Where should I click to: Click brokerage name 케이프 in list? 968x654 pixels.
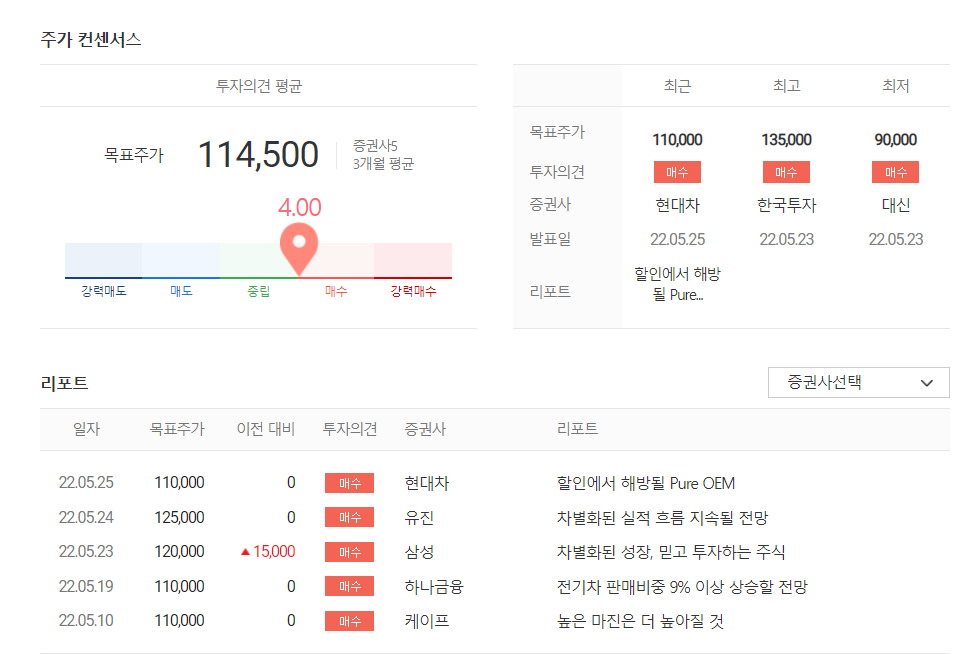point(426,621)
